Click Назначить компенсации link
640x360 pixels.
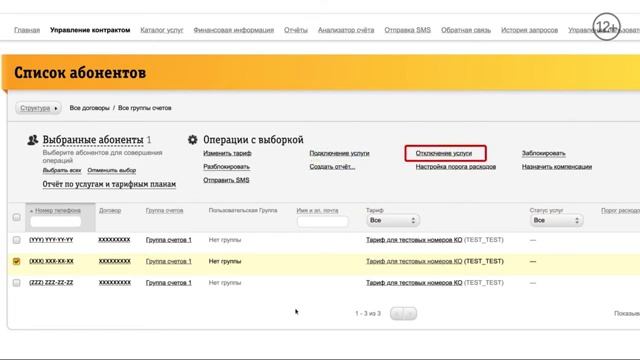tap(557, 167)
